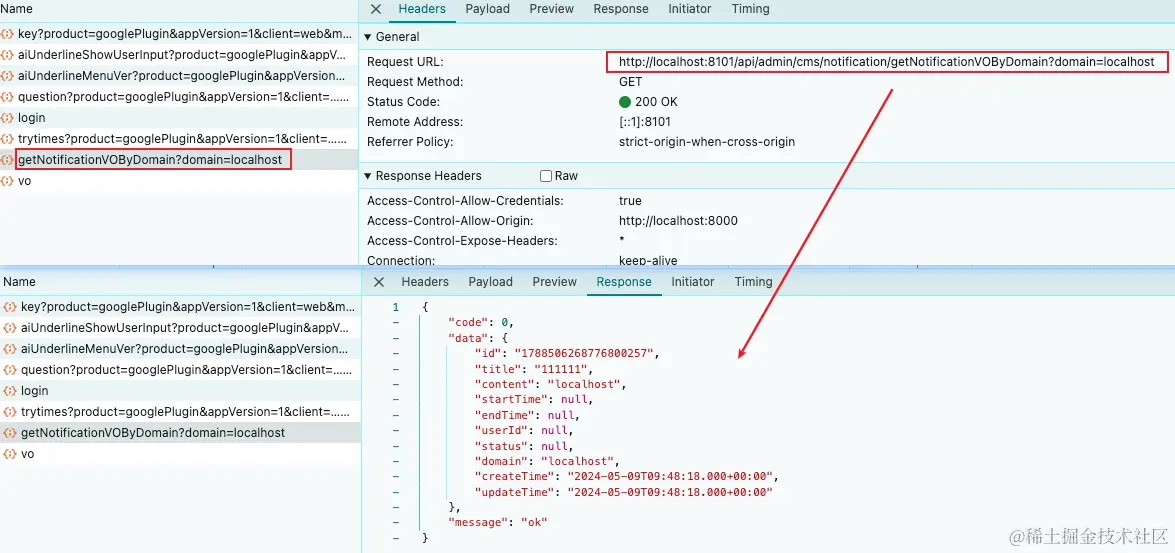Select the vo request in lower list
The image size is (1175, 553).
180,453
